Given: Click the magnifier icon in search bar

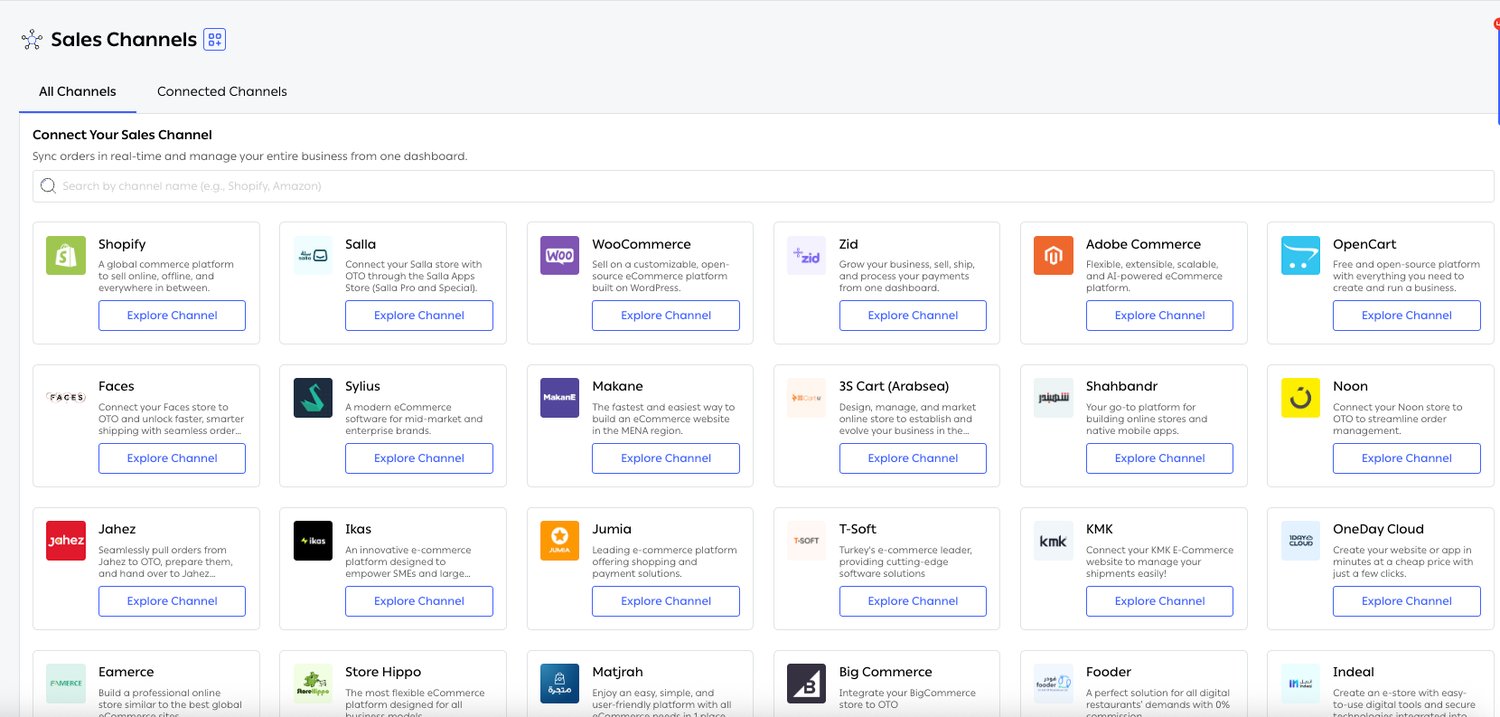Looking at the screenshot, I should pos(48,186).
